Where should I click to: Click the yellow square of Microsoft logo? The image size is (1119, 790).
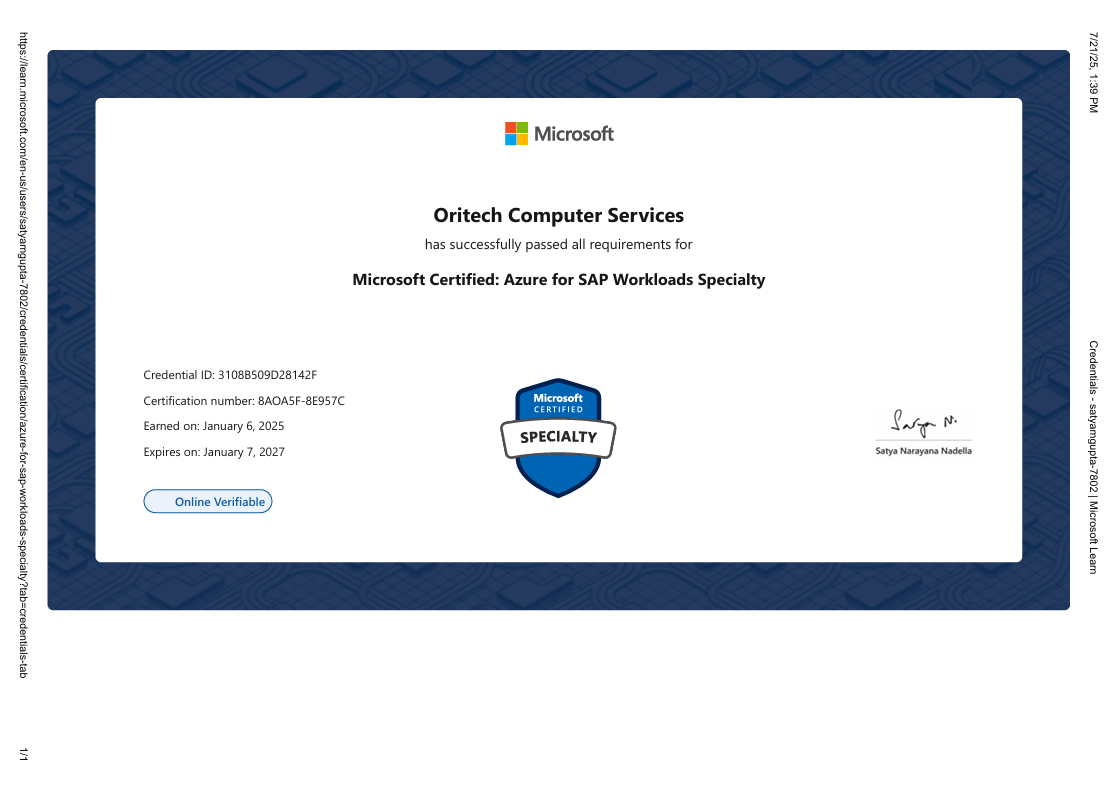523,140
